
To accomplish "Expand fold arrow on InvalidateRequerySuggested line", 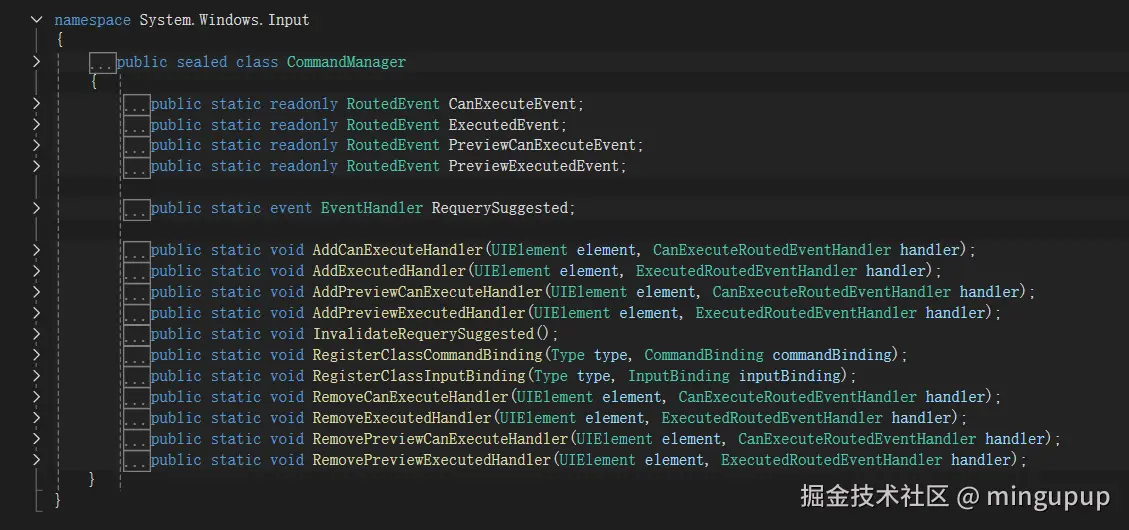I will click(x=36, y=334).
